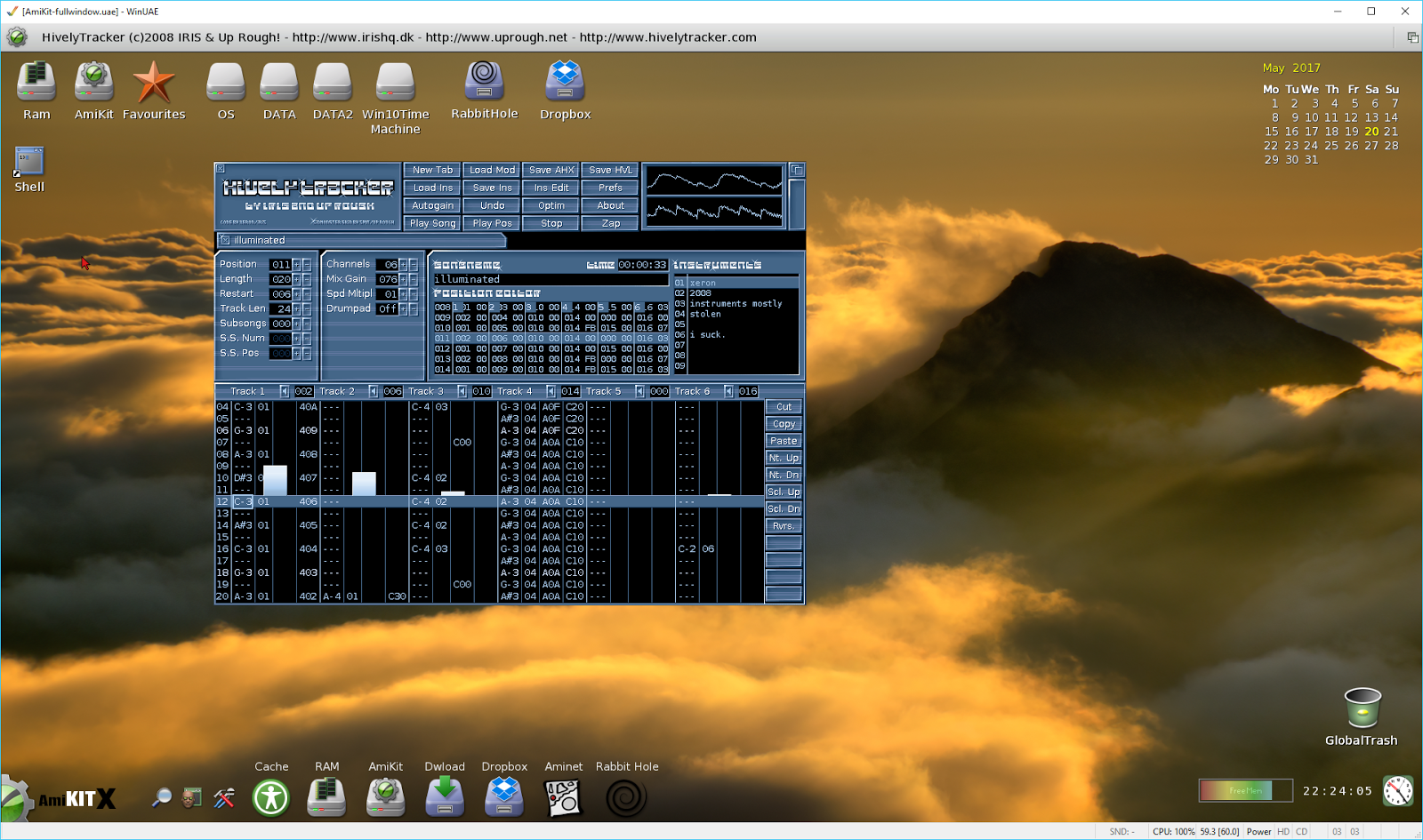Viewport: 1423px width, 840px height.
Task: Click the tools wrench icon in dock
Action: coord(224,797)
